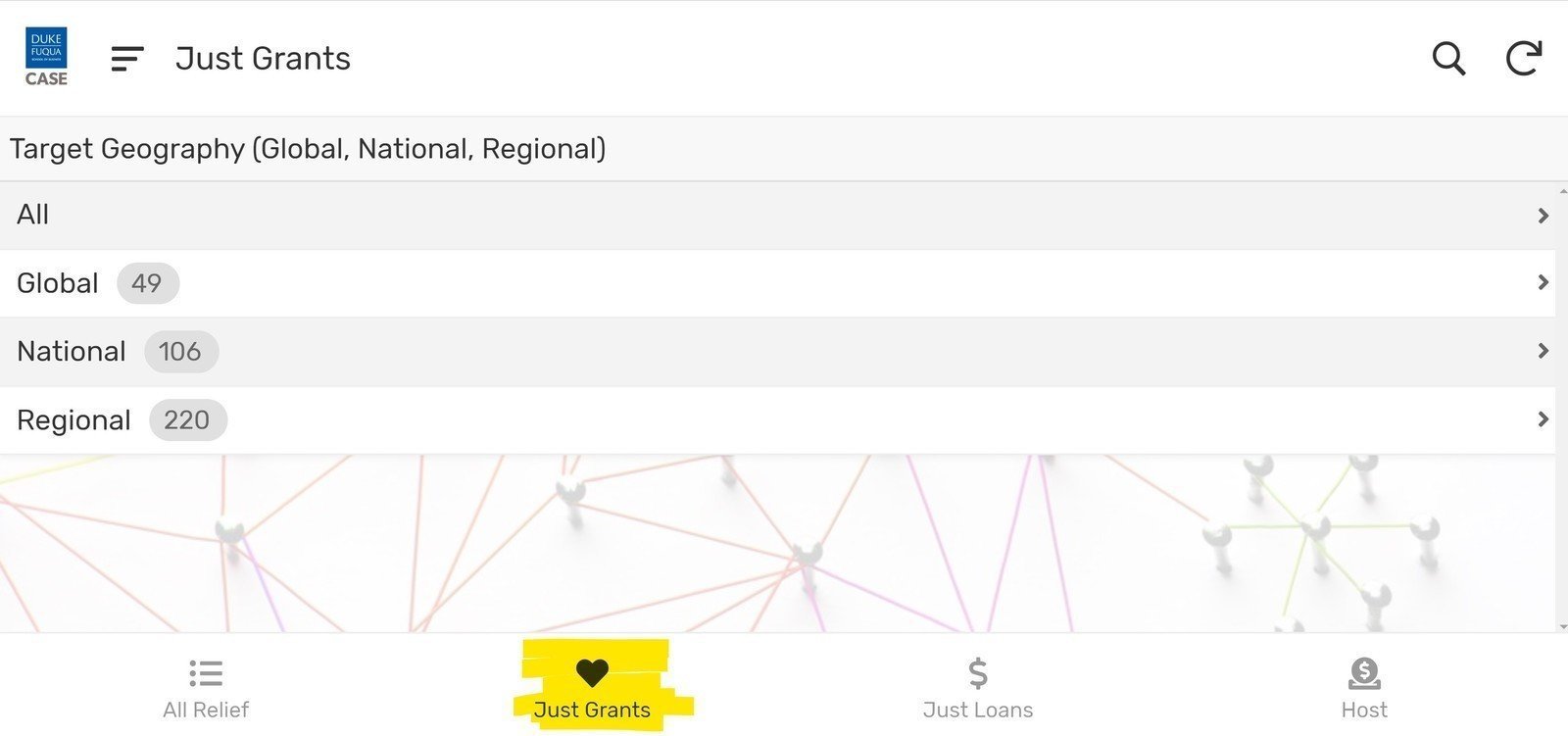This screenshot has width=1568, height=736.
Task: Select the Just Loans dollar icon
Action: click(978, 673)
